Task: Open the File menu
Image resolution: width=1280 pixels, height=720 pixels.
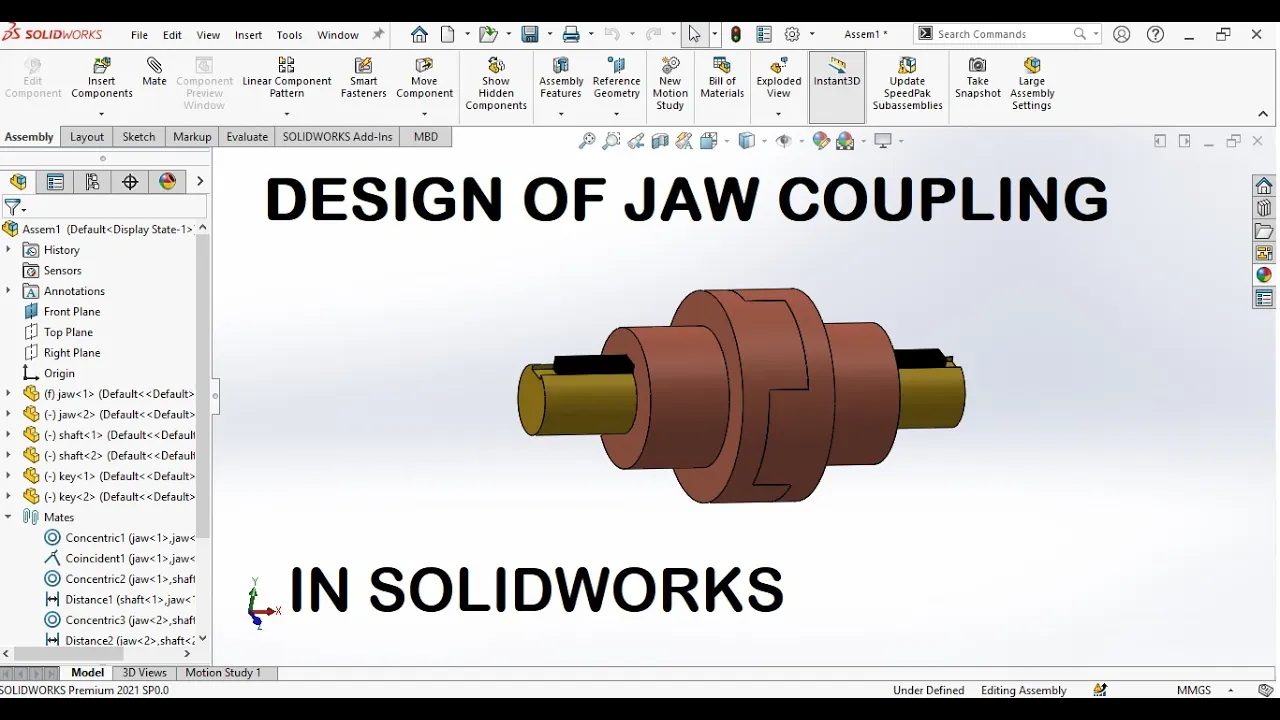Action: pyautogui.click(x=139, y=35)
